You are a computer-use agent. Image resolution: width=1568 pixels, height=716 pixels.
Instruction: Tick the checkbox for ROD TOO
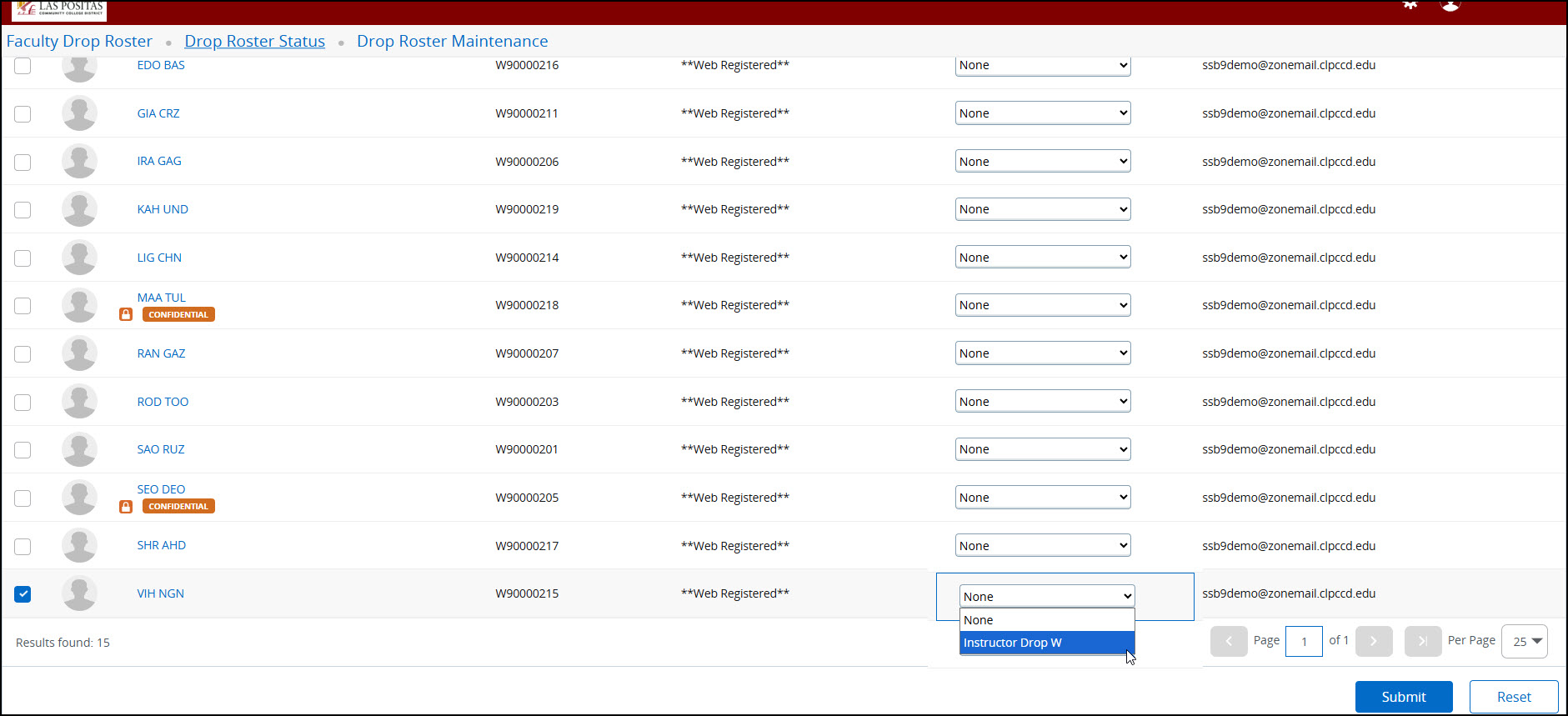pyautogui.click(x=23, y=403)
